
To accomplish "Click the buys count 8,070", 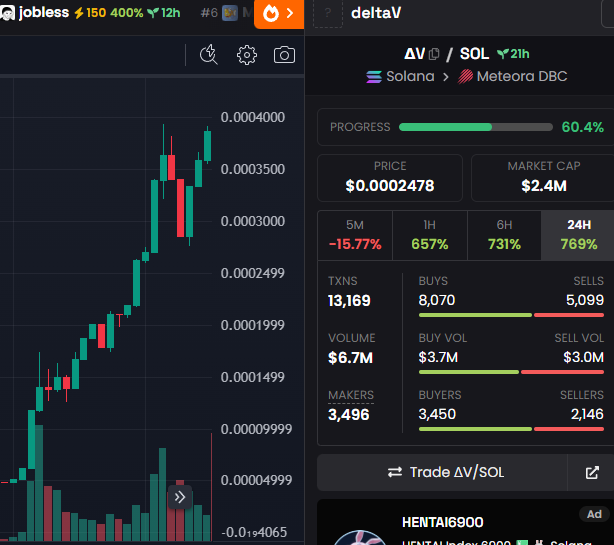I will 437,300.
